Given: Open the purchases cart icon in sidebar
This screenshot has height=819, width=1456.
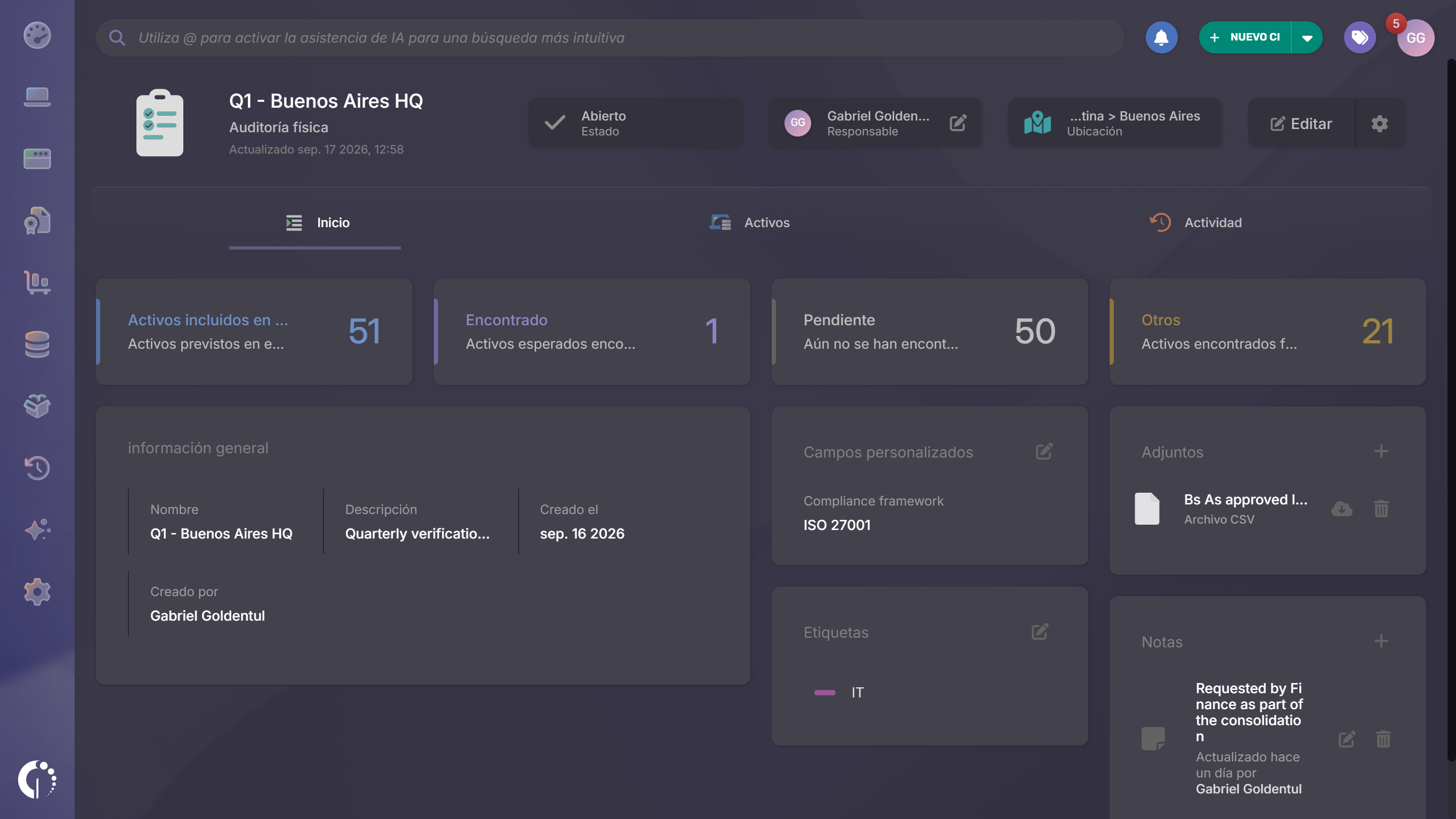Looking at the screenshot, I should (x=37, y=282).
